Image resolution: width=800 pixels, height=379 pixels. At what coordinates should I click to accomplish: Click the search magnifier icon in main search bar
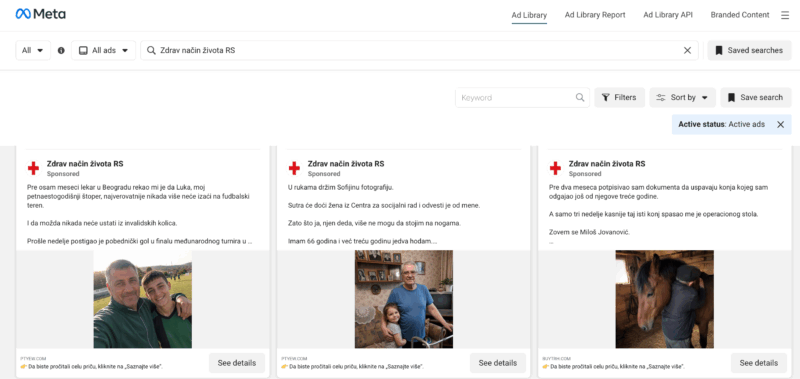(151, 50)
